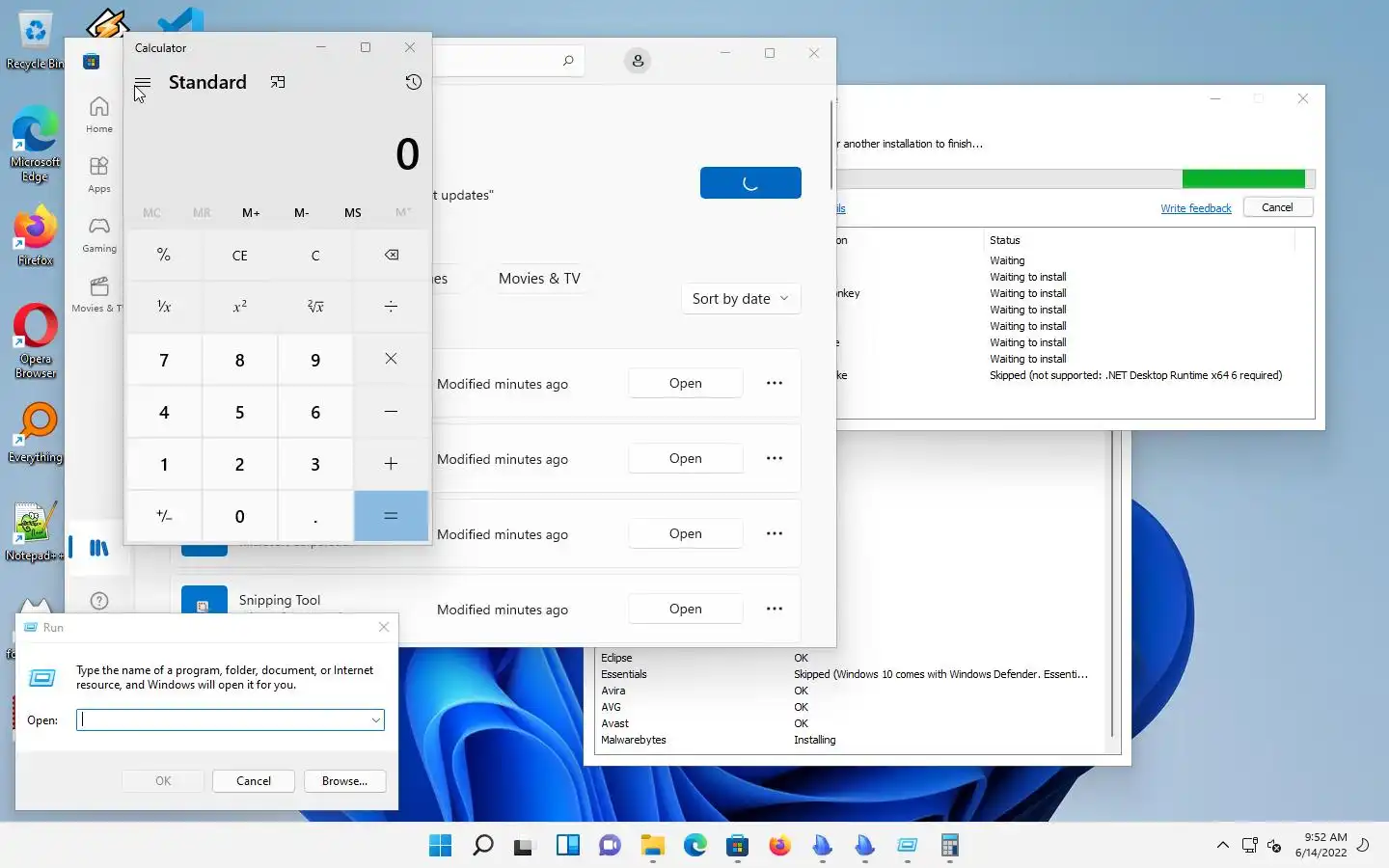Click the Microsoft Store search magnifier icon

pos(568,61)
